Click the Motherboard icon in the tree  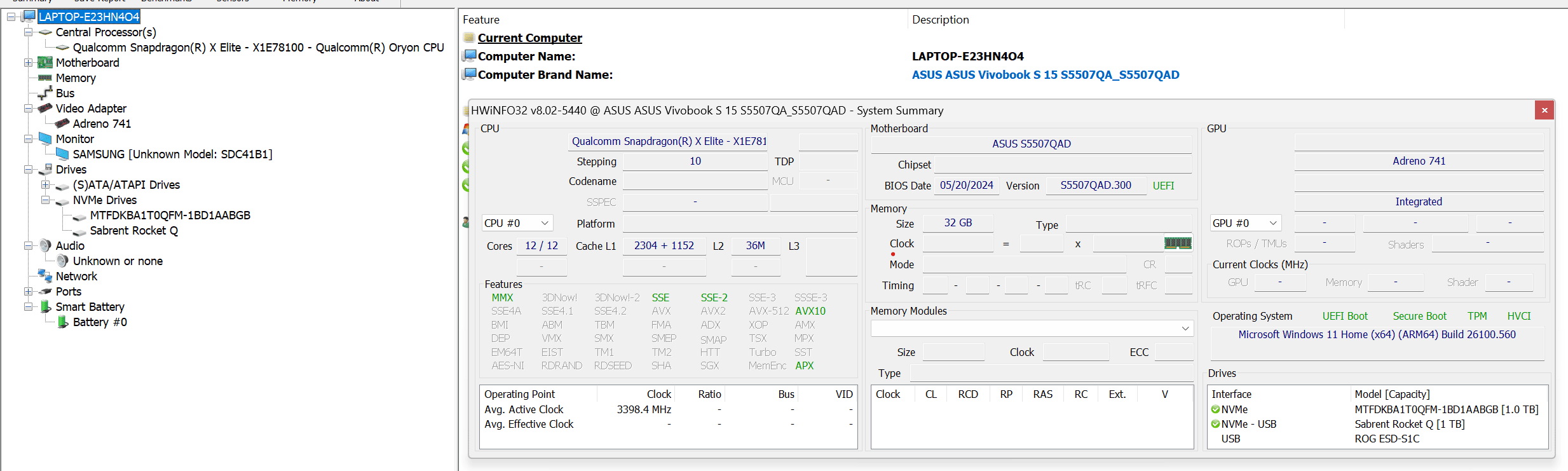coord(45,62)
